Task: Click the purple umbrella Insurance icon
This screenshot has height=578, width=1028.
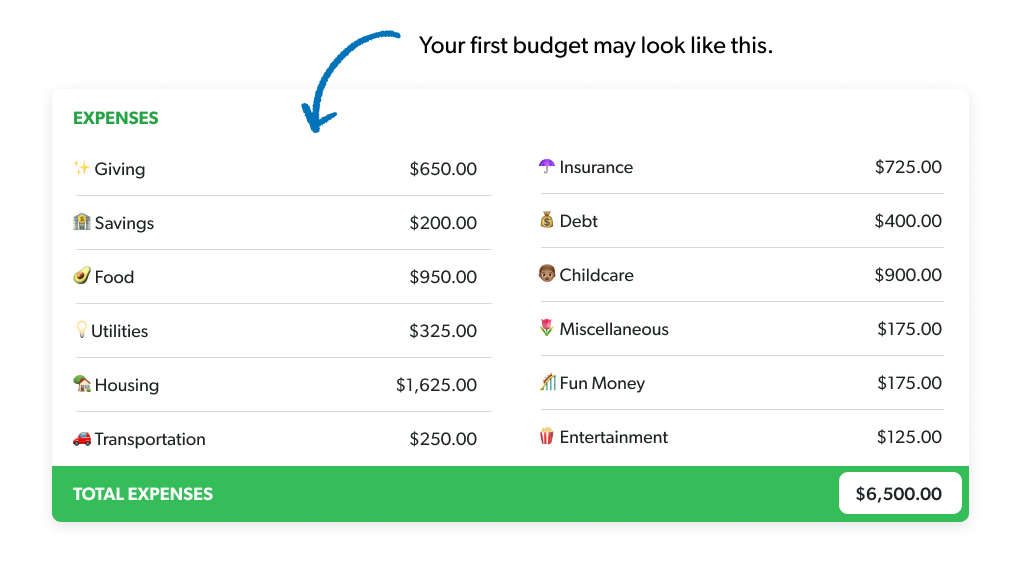Action: (x=546, y=166)
